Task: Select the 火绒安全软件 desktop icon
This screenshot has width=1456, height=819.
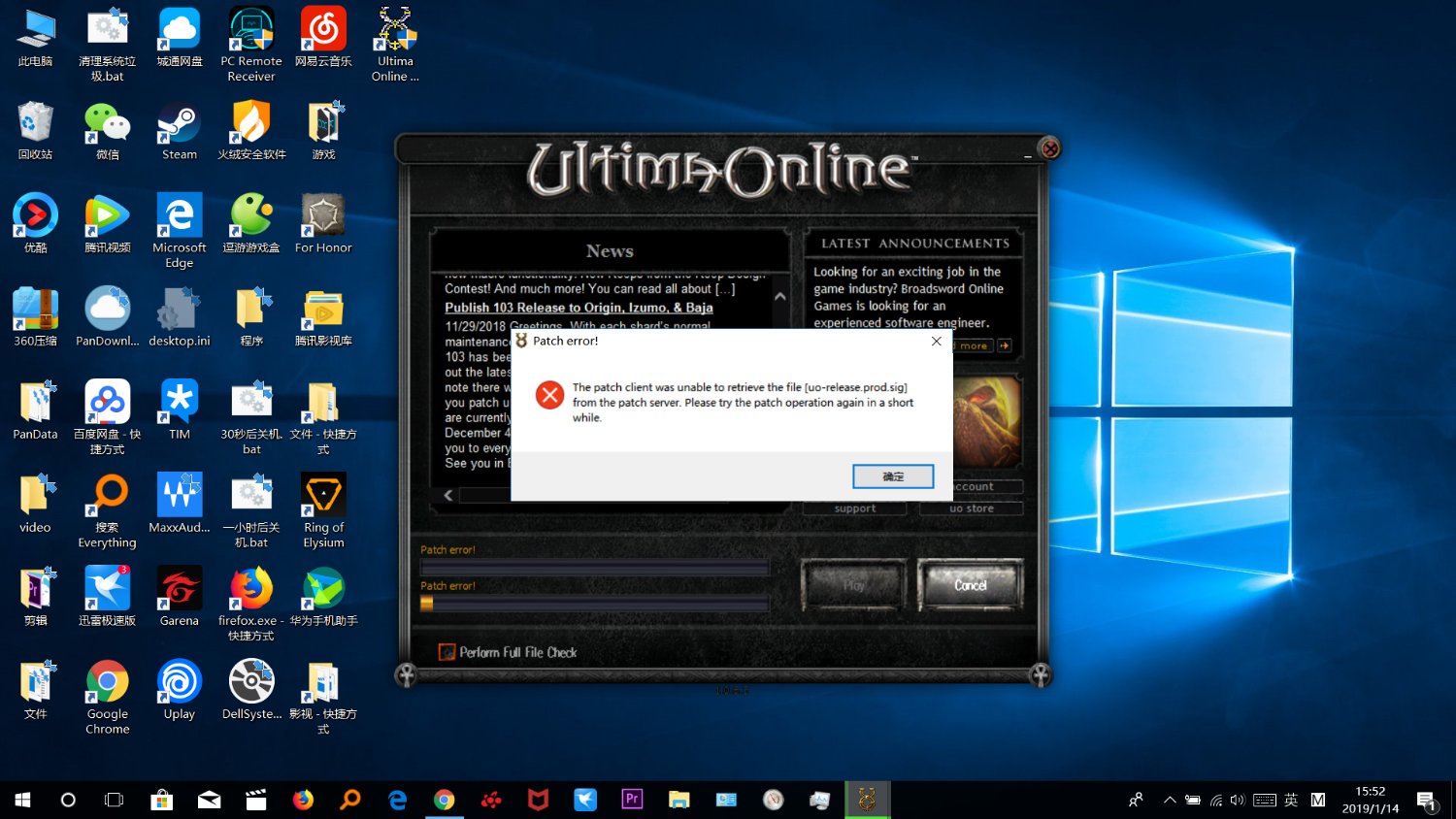Action: pyautogui.click(x=251, y=131)
